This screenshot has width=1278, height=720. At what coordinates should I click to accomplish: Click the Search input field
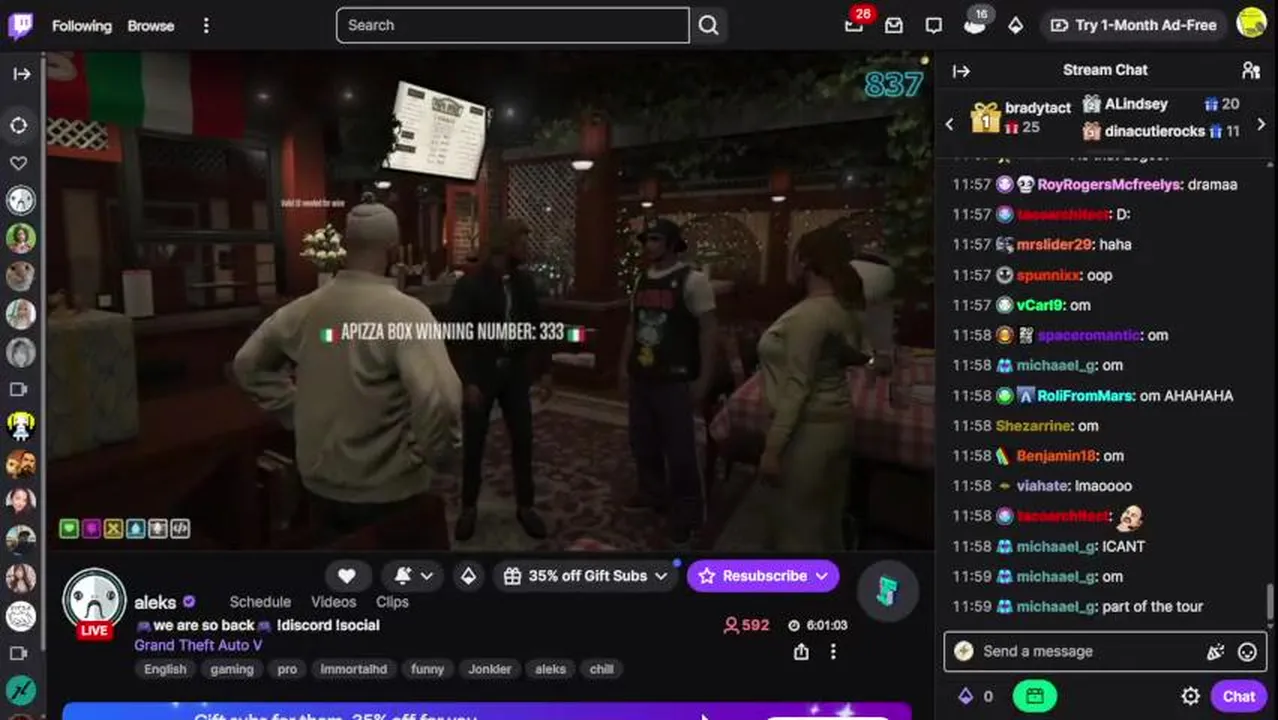point(512,25)
